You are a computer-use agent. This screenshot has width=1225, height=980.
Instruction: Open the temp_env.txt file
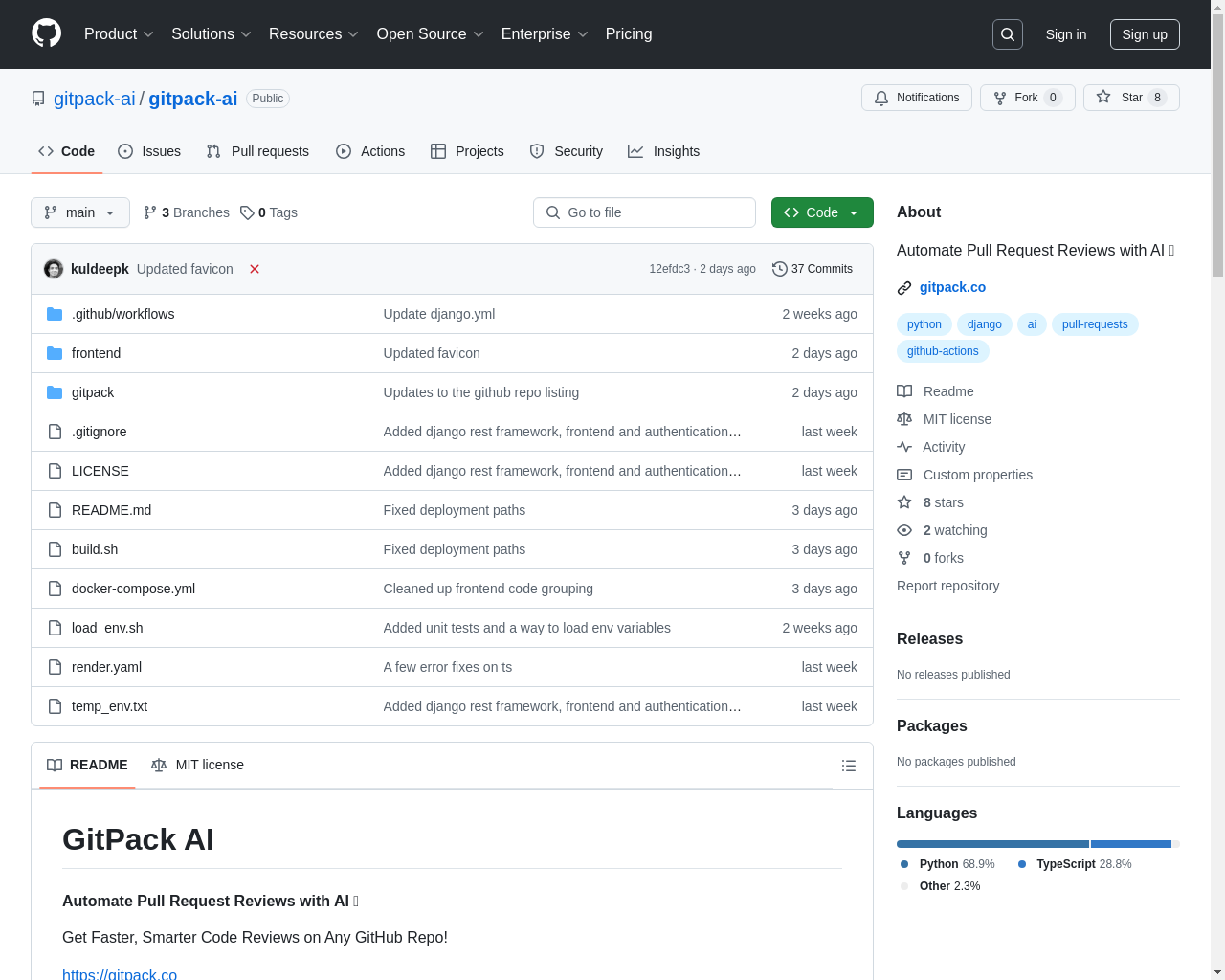click(x=109, y=706)
